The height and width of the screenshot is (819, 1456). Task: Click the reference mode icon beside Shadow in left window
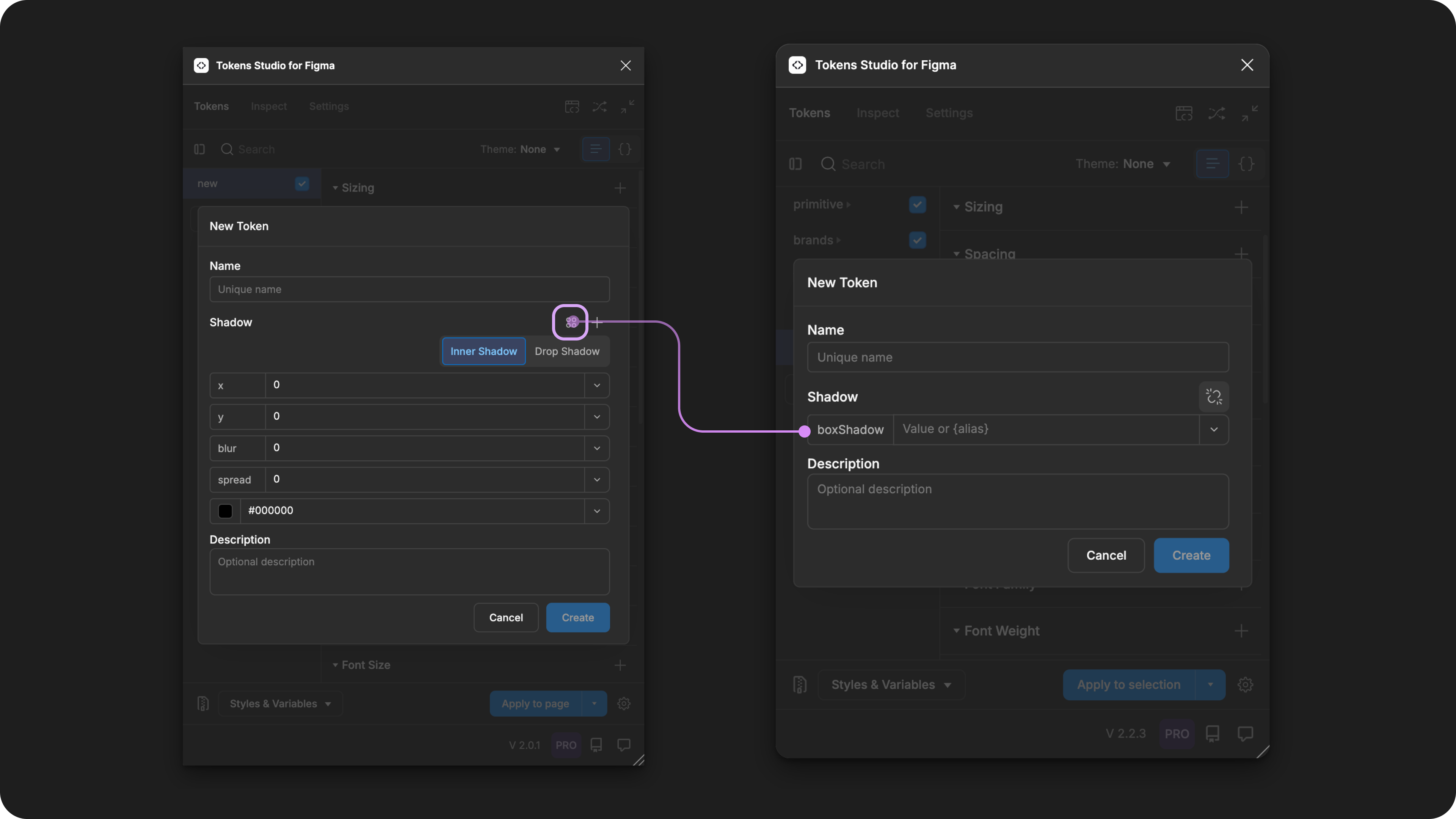571,322
